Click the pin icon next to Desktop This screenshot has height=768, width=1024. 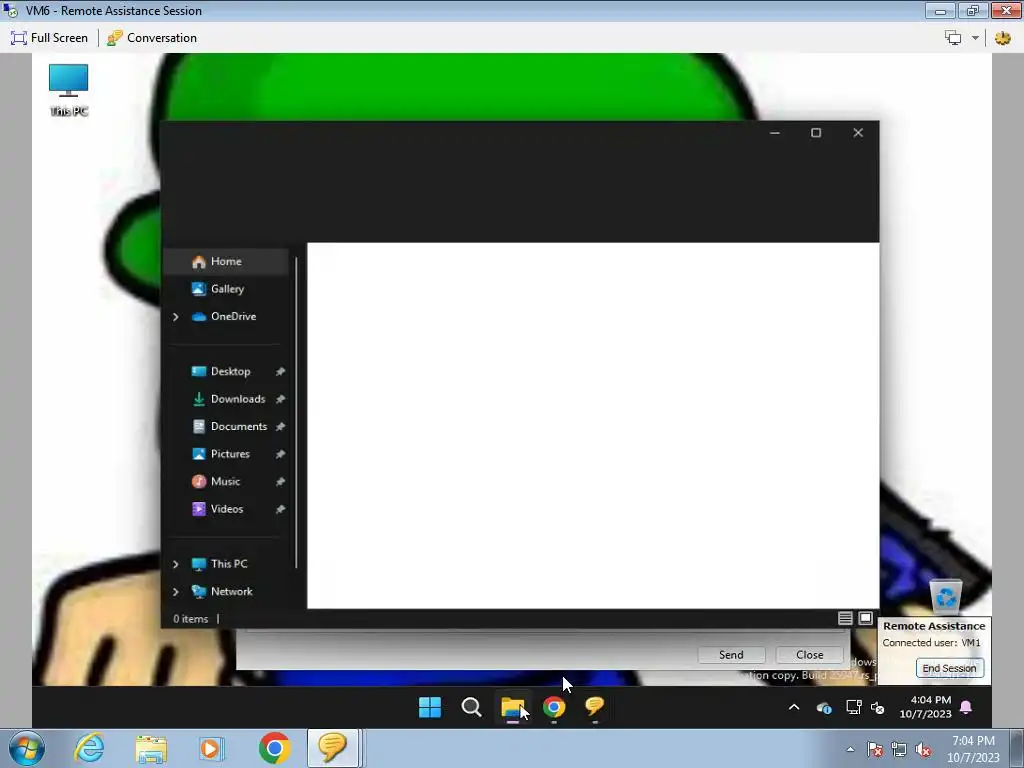pos(280,372)
